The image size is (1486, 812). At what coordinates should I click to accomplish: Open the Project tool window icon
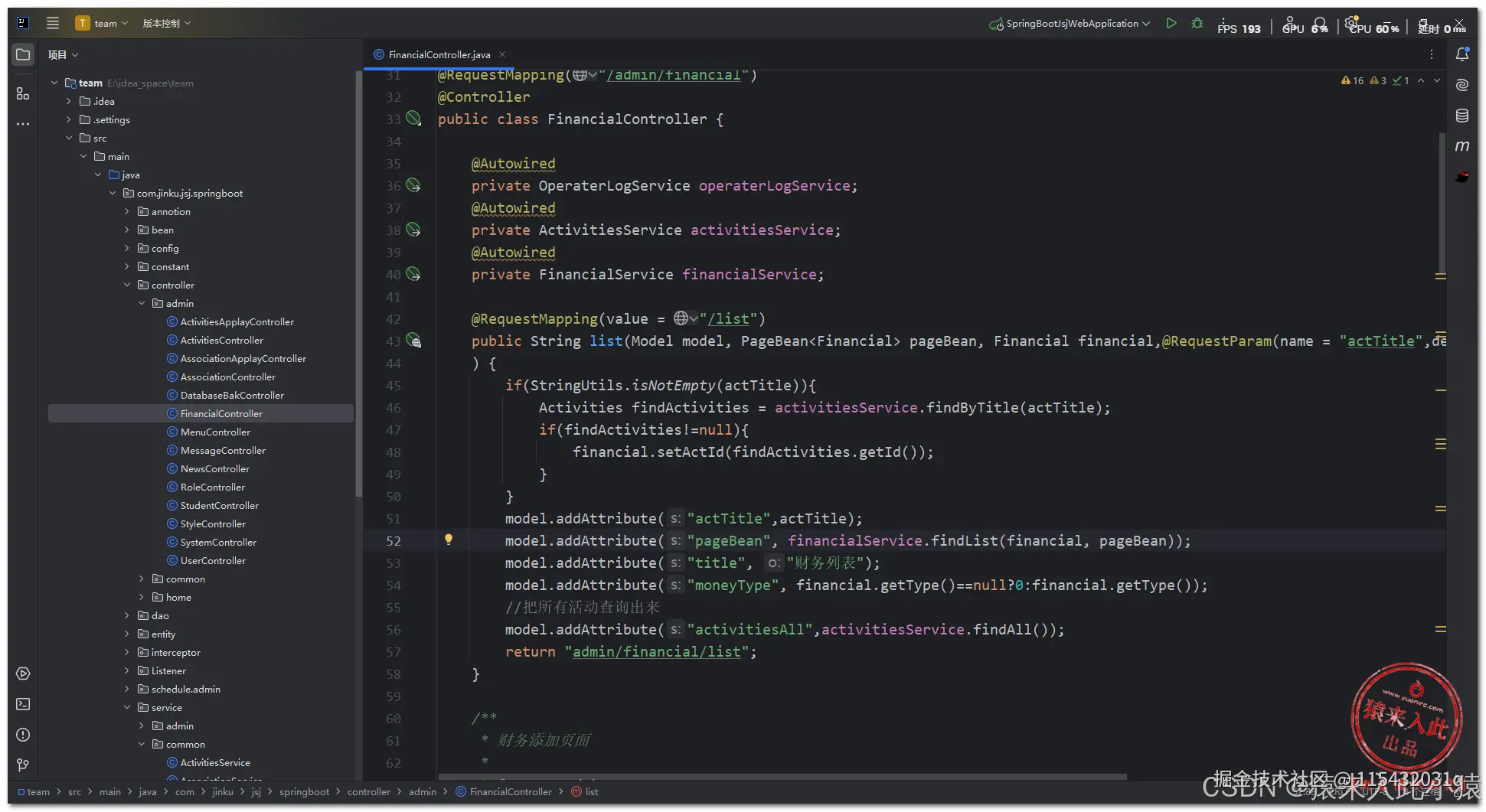click(23, 54)
